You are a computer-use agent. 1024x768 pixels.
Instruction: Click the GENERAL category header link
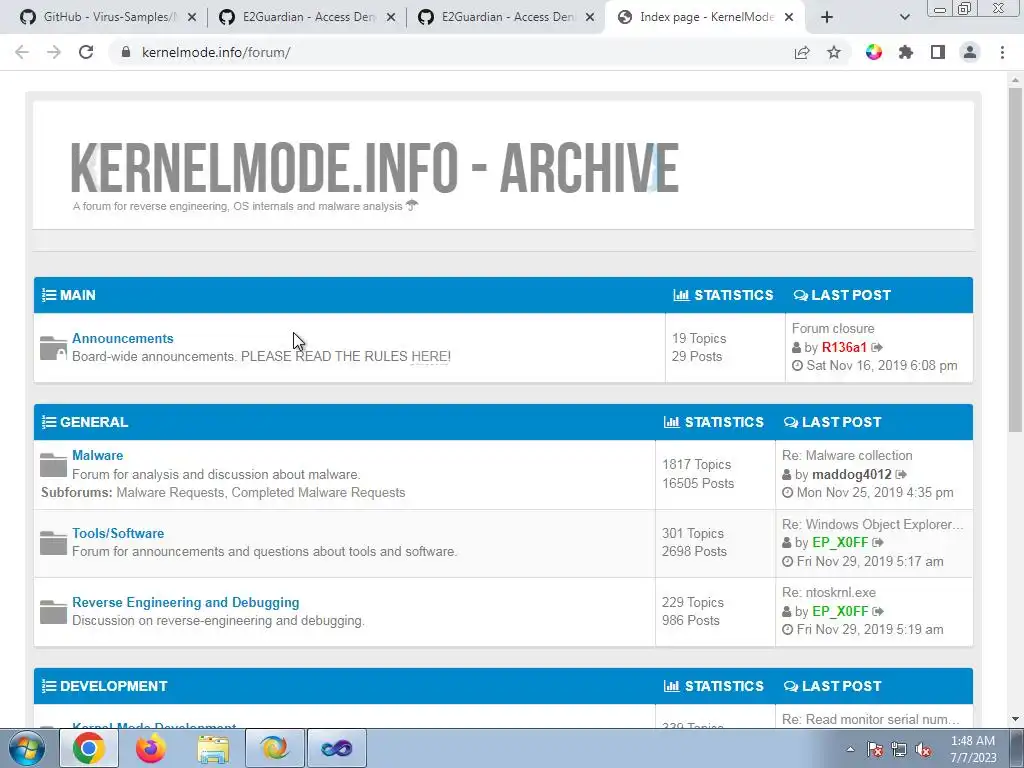click(94, 422)
